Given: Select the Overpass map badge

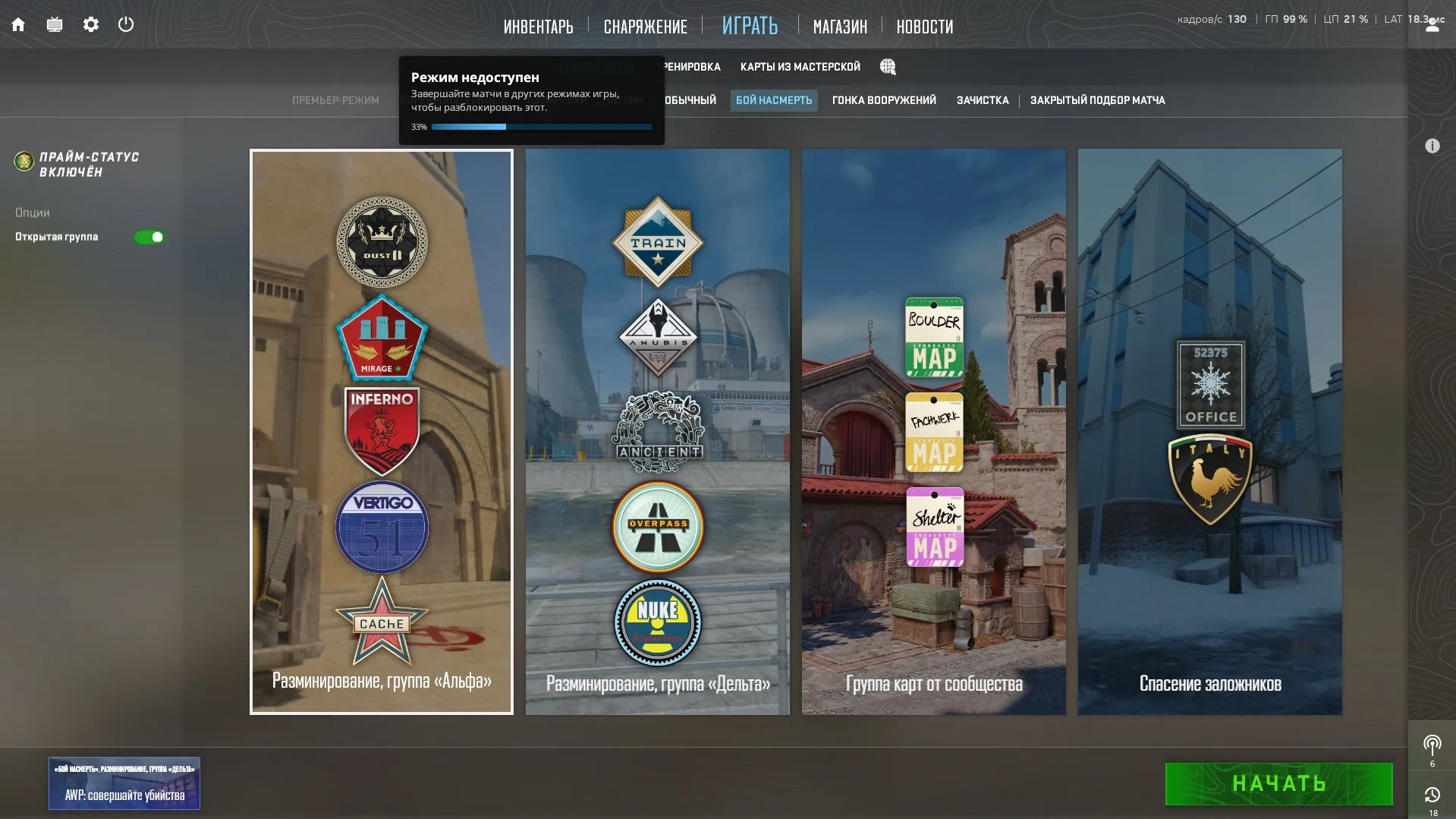Looking at the screenshot, I should pyautogui.click(x=658, y=526).
